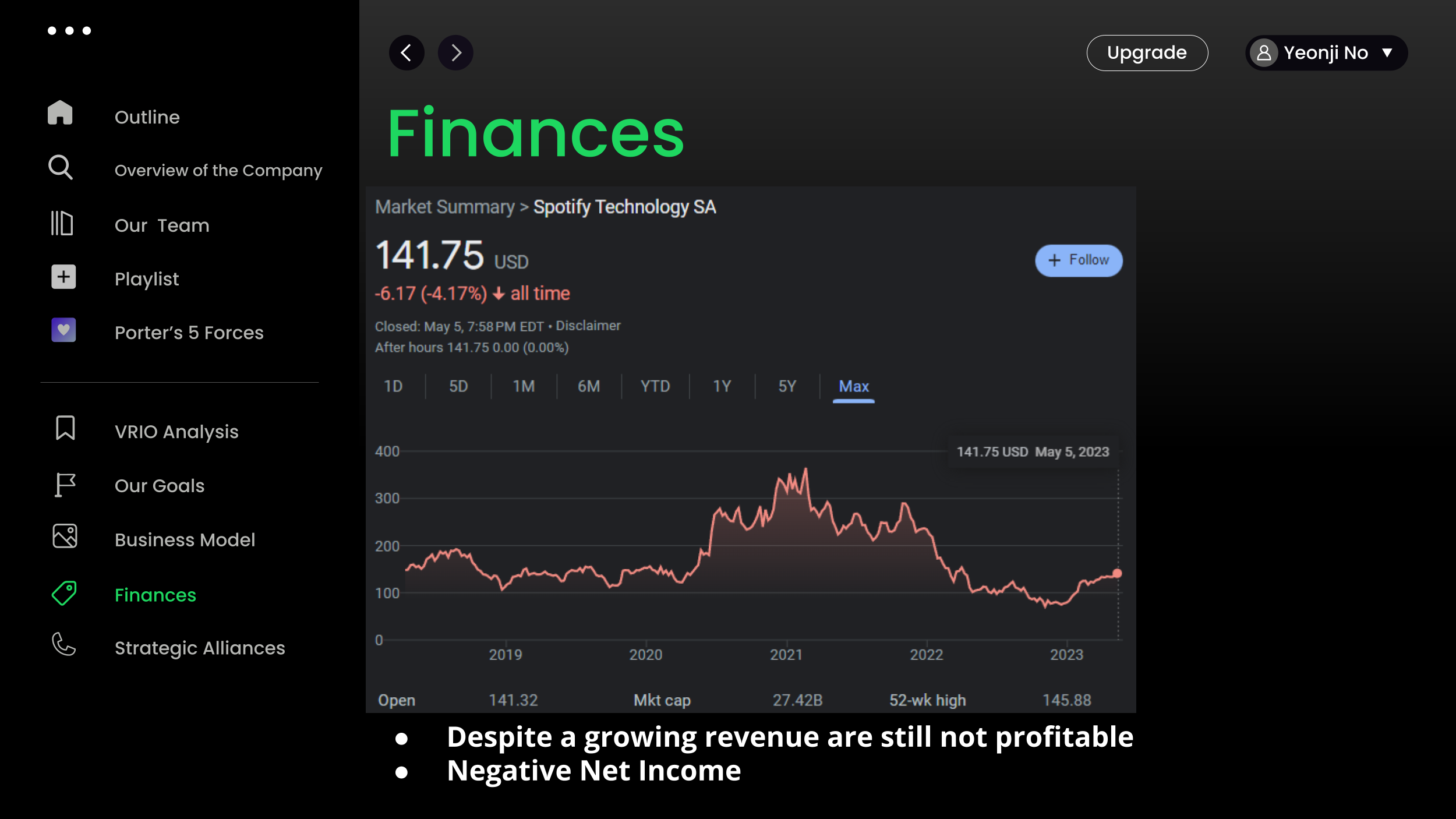Switch chart to 5D range
This screenshot has width=1456, height=819.
coord(458,386)
